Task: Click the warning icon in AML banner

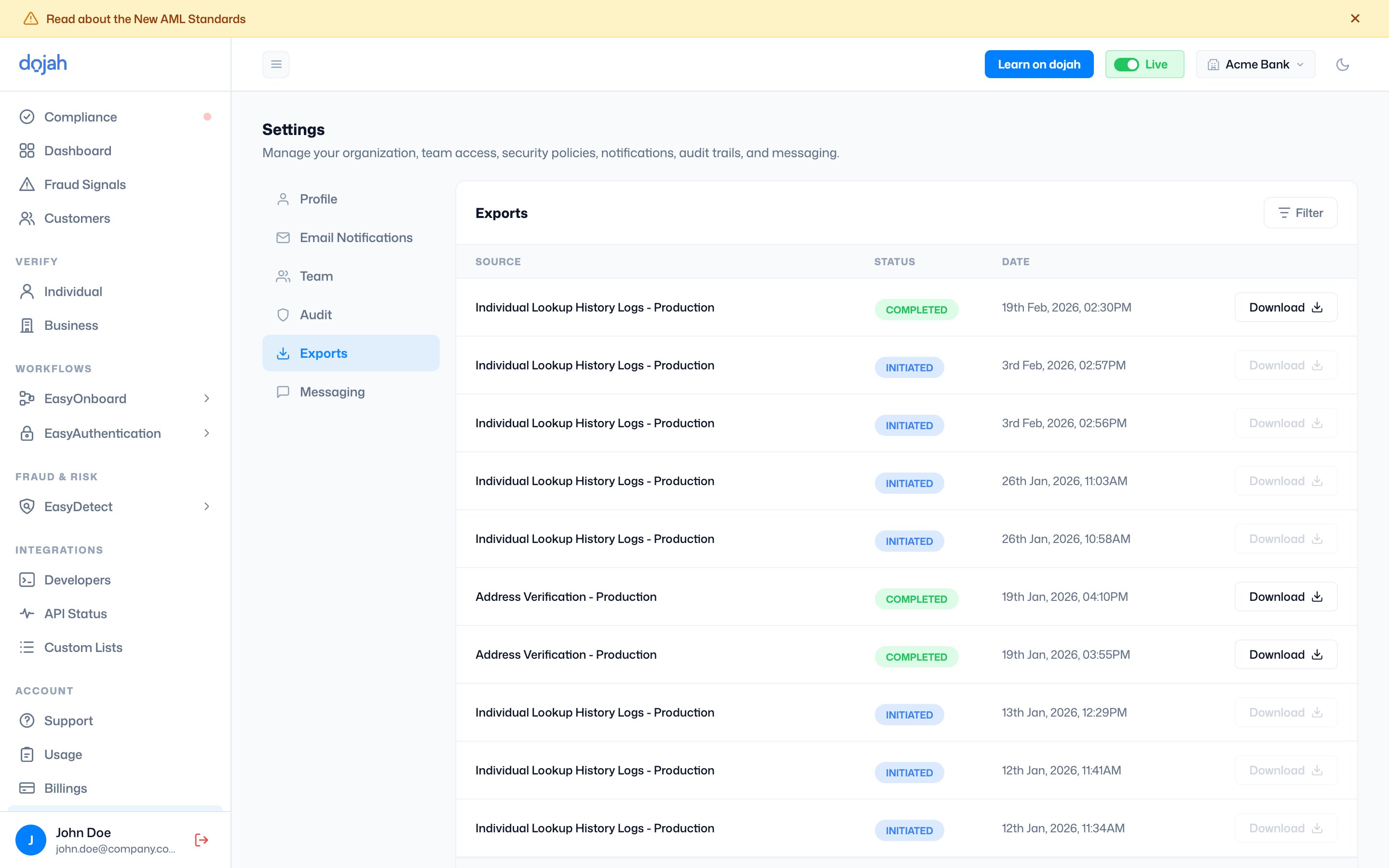Action: (x=30, y=18)
